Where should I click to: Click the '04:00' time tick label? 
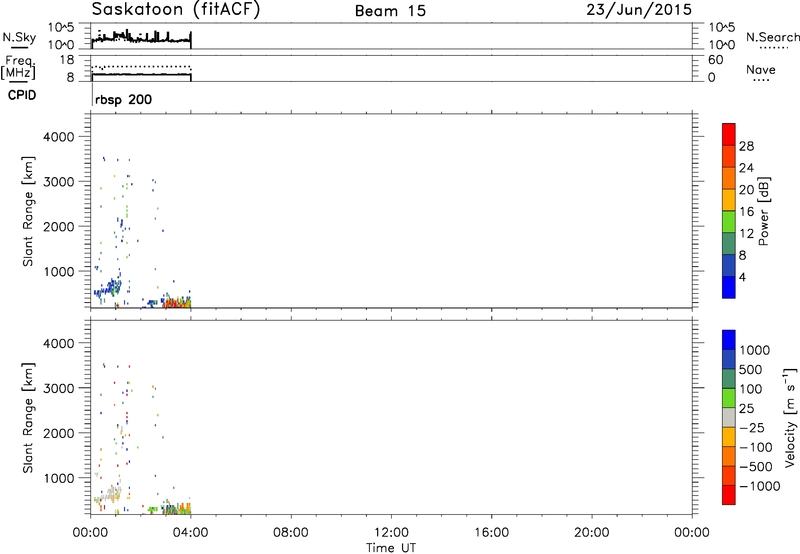(191, 533)
